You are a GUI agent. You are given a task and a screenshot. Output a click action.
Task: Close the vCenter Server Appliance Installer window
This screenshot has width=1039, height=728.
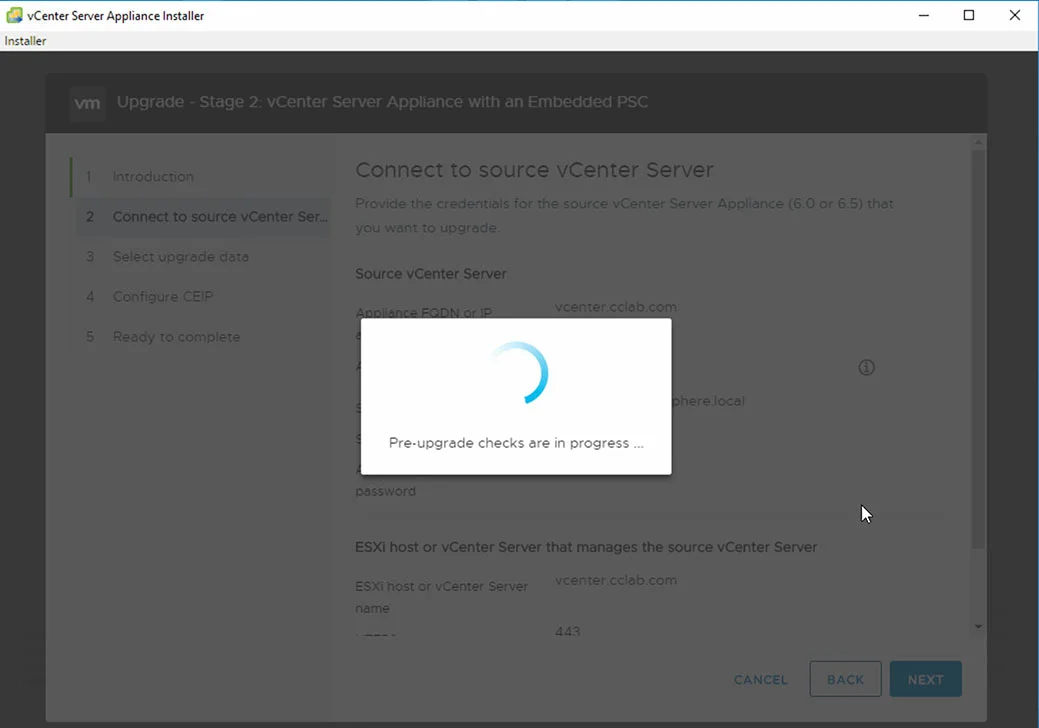[1014, 15]
